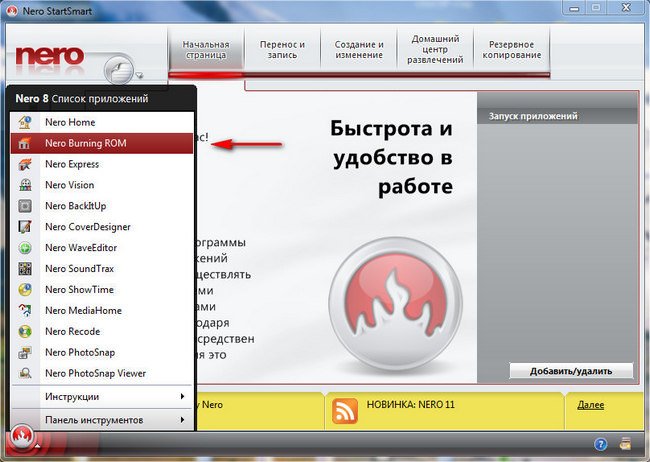Screen dimensions: 650x462
Task: Open the Домашний центр развлечений tab
Action: tap(435, 50)
